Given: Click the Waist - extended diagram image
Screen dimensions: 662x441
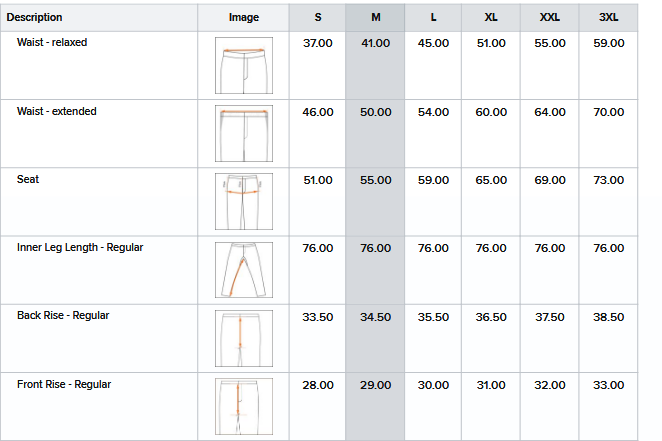Looking at the screenshot, I should (x=243, y=133).
